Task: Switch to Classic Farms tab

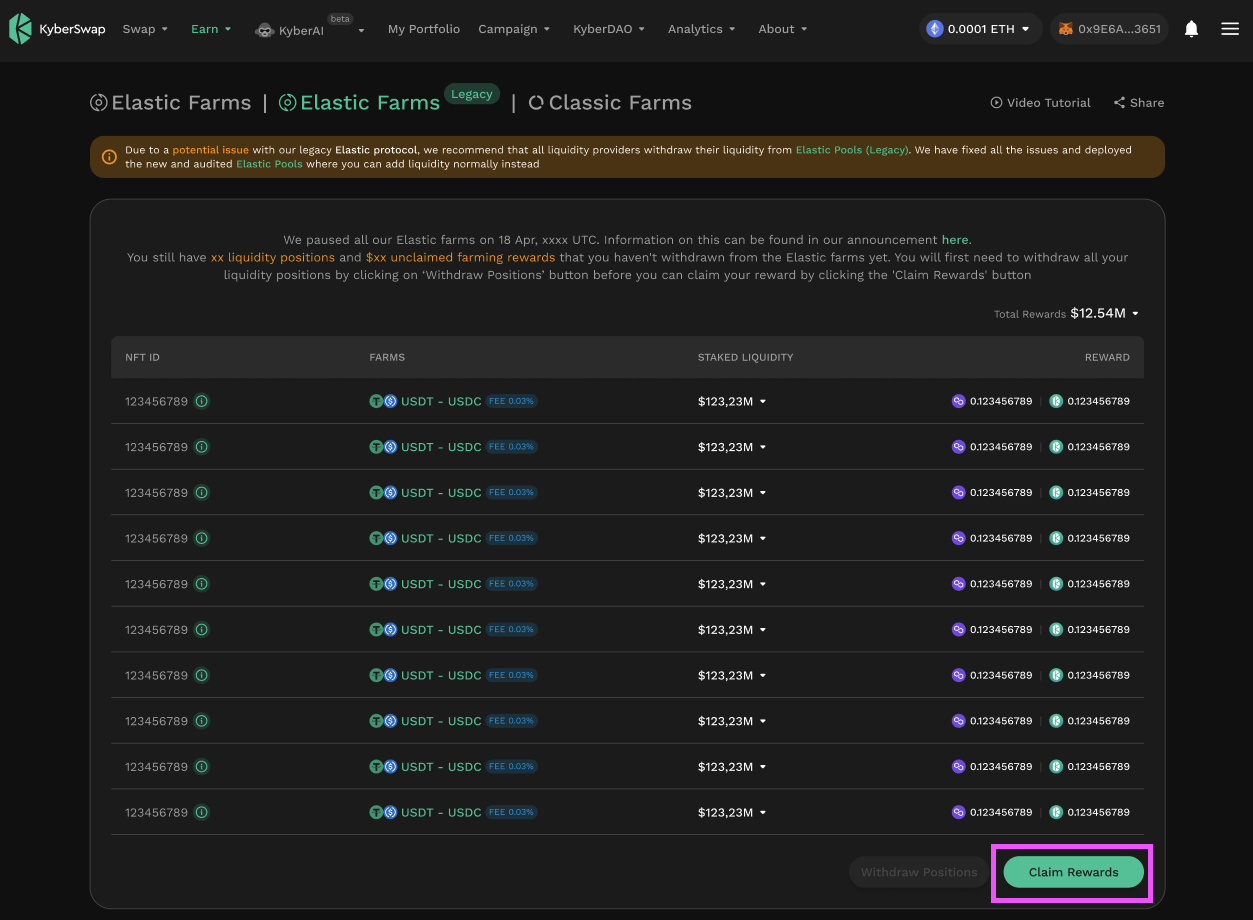Action: [610, 103]
